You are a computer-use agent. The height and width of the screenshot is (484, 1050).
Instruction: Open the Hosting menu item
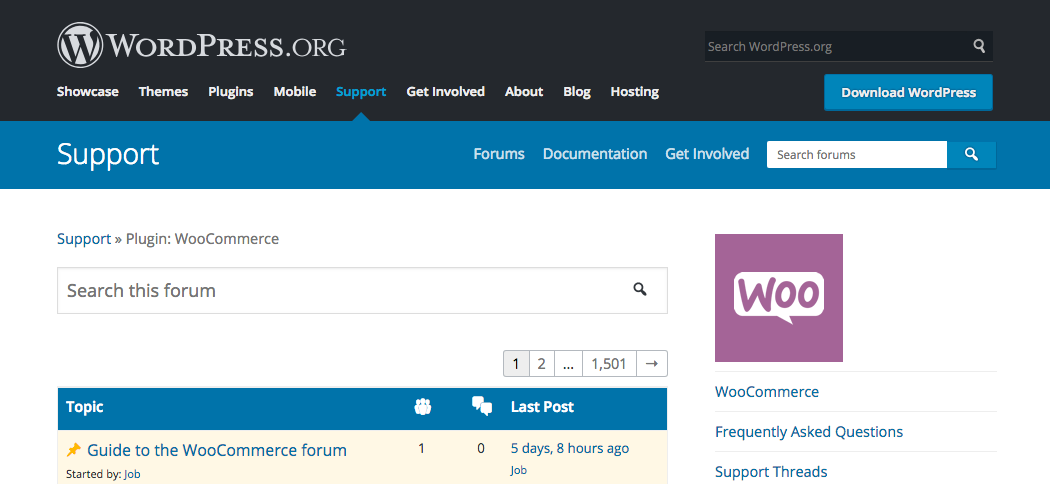pyautogui.click(x=635, y=92)
